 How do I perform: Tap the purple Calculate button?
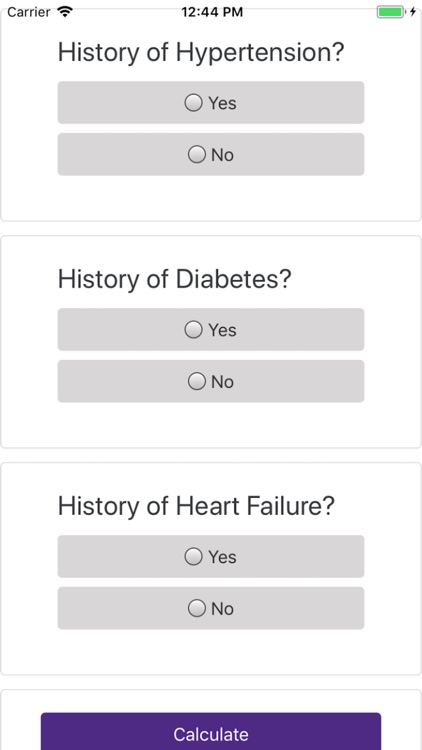coord(211,731)
